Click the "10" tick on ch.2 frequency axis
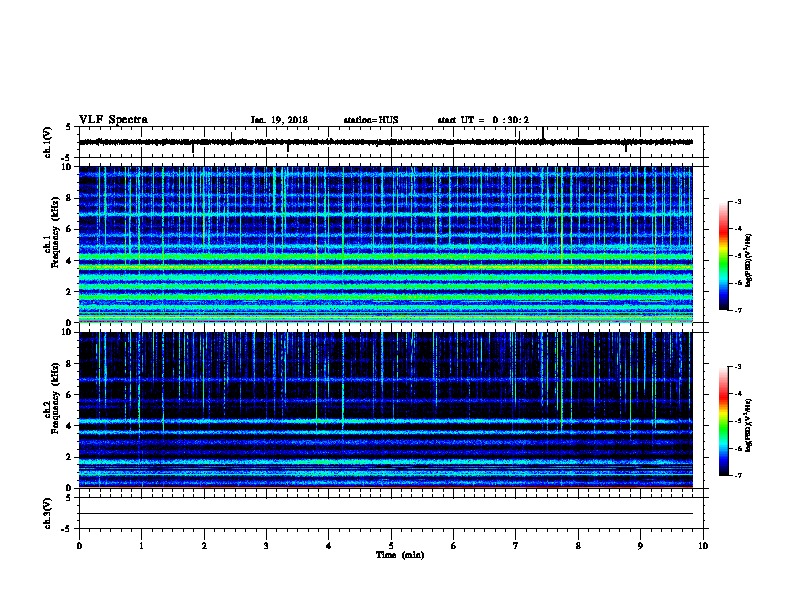This screenshot has width=792, height=612. tap(66, 332)
